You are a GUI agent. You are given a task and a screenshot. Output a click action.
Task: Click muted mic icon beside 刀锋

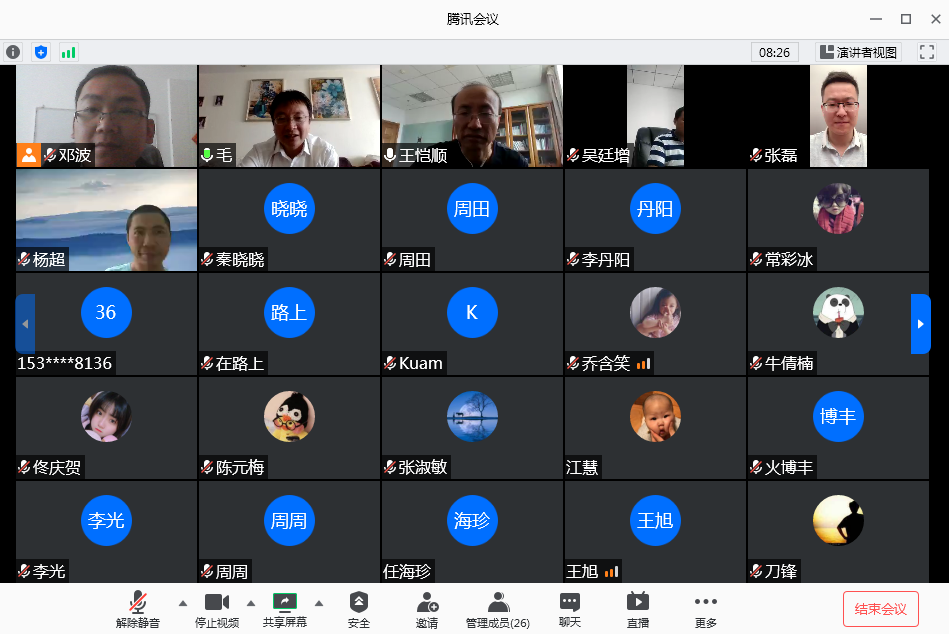coord(756,571)
